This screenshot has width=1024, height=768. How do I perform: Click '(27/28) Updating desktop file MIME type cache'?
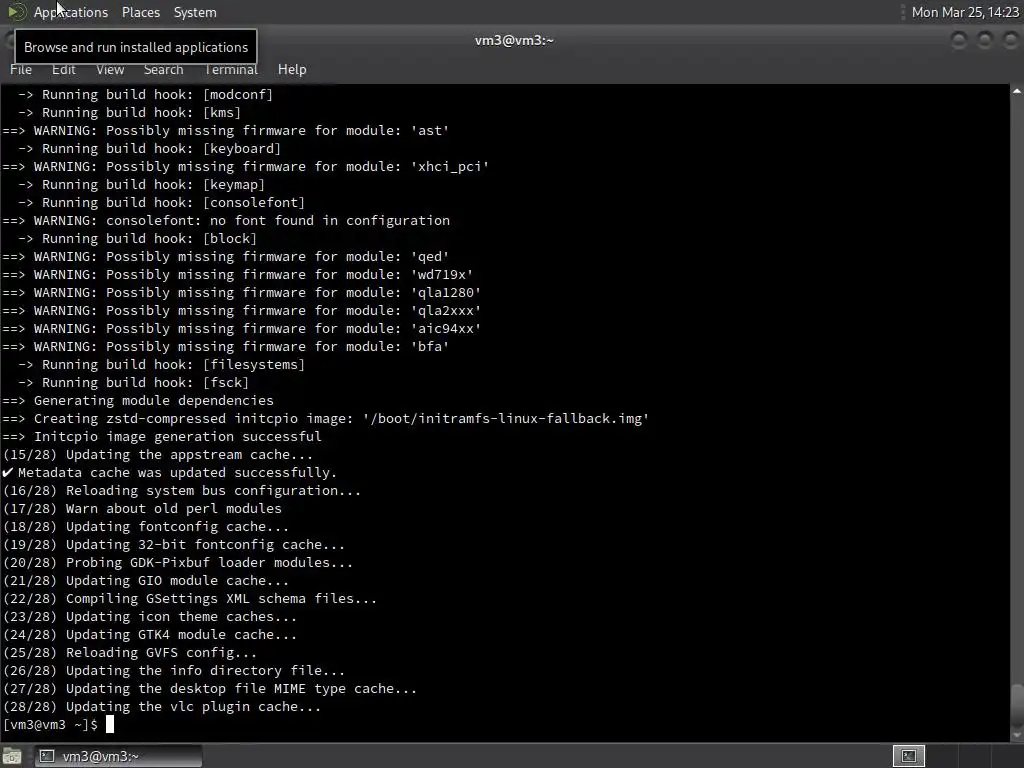coord(210,689)
